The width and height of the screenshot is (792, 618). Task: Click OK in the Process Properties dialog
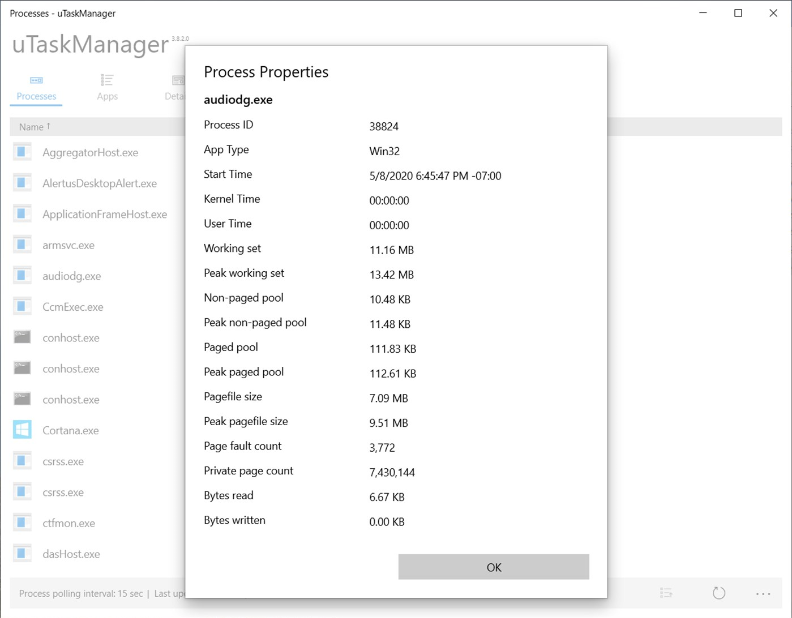(493, 567)
